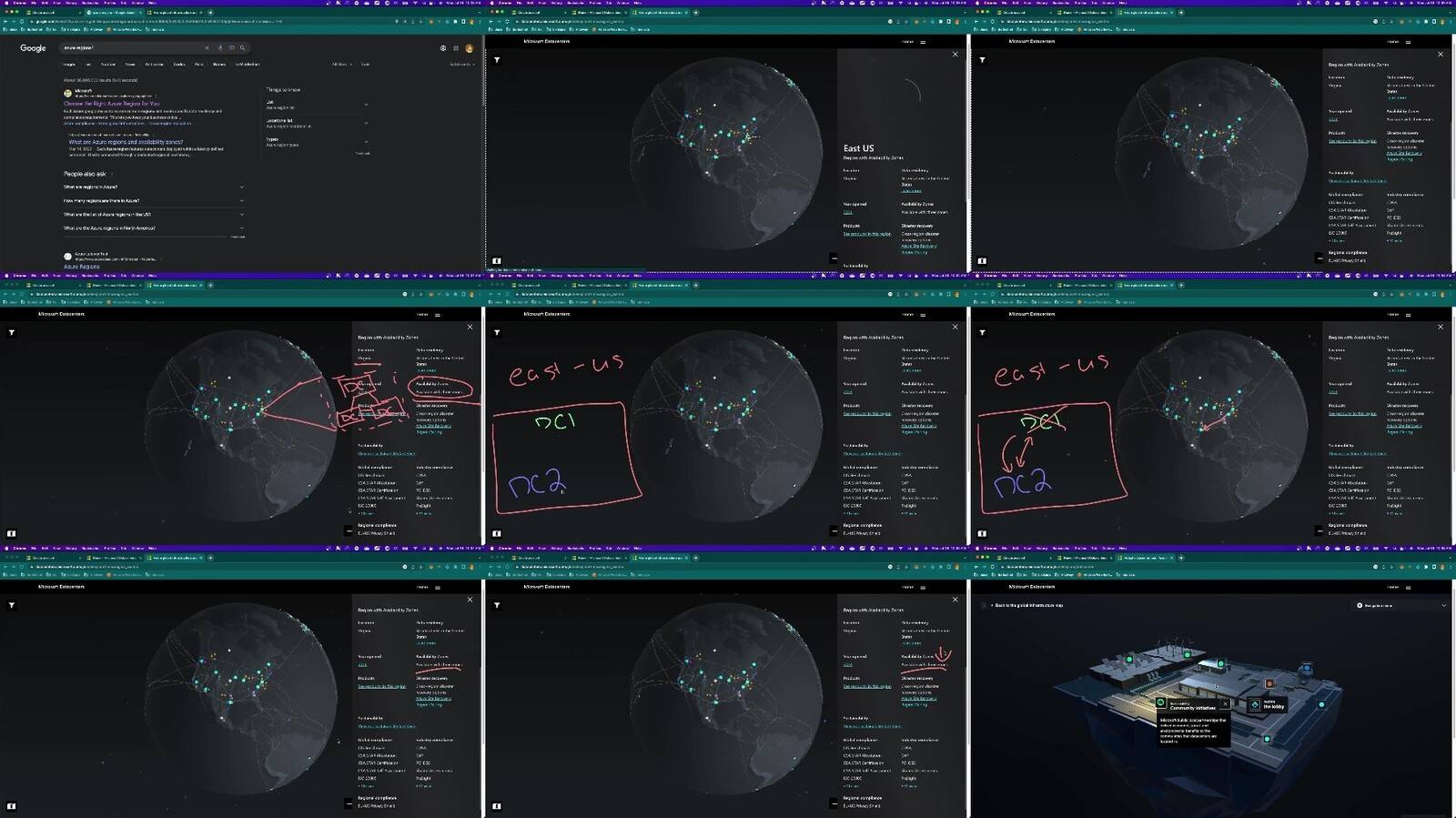Open hamburger menu in East US frame
This screenshot has width=1456, height=818.
point(923,42)
